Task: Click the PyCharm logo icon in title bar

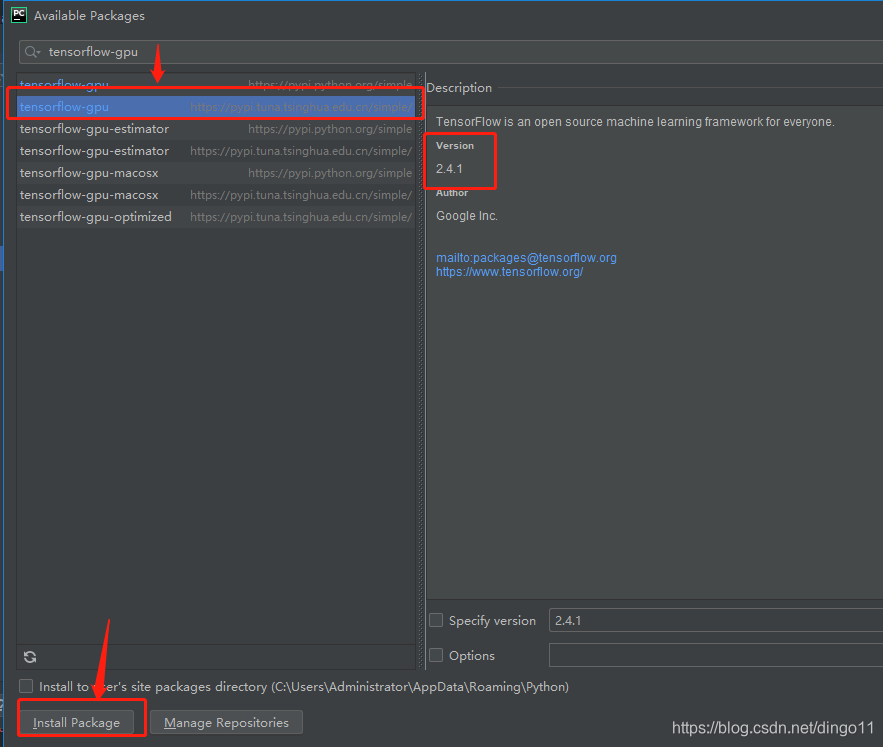Action: 19,15
